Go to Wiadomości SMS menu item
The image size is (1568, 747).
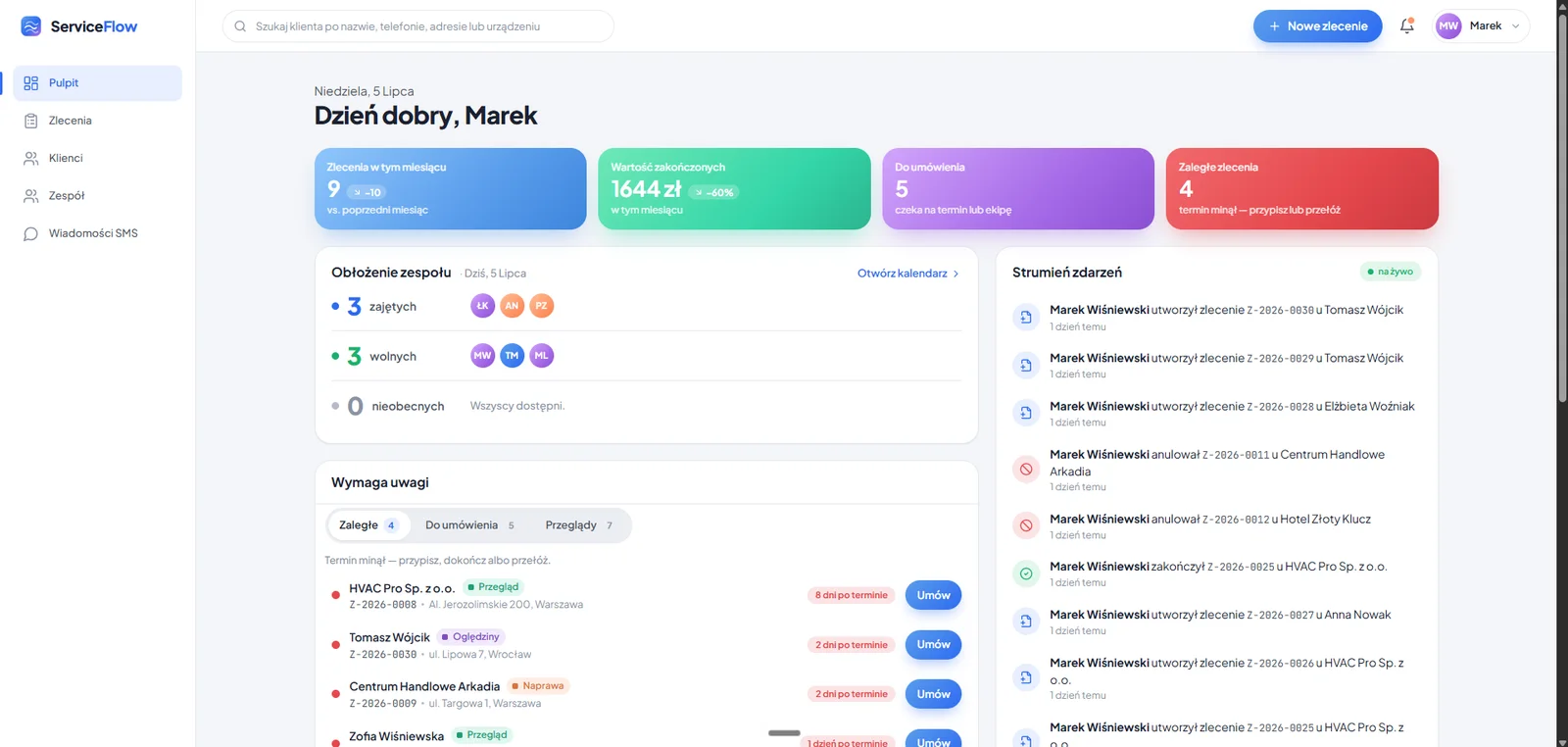tap(97, 233)
